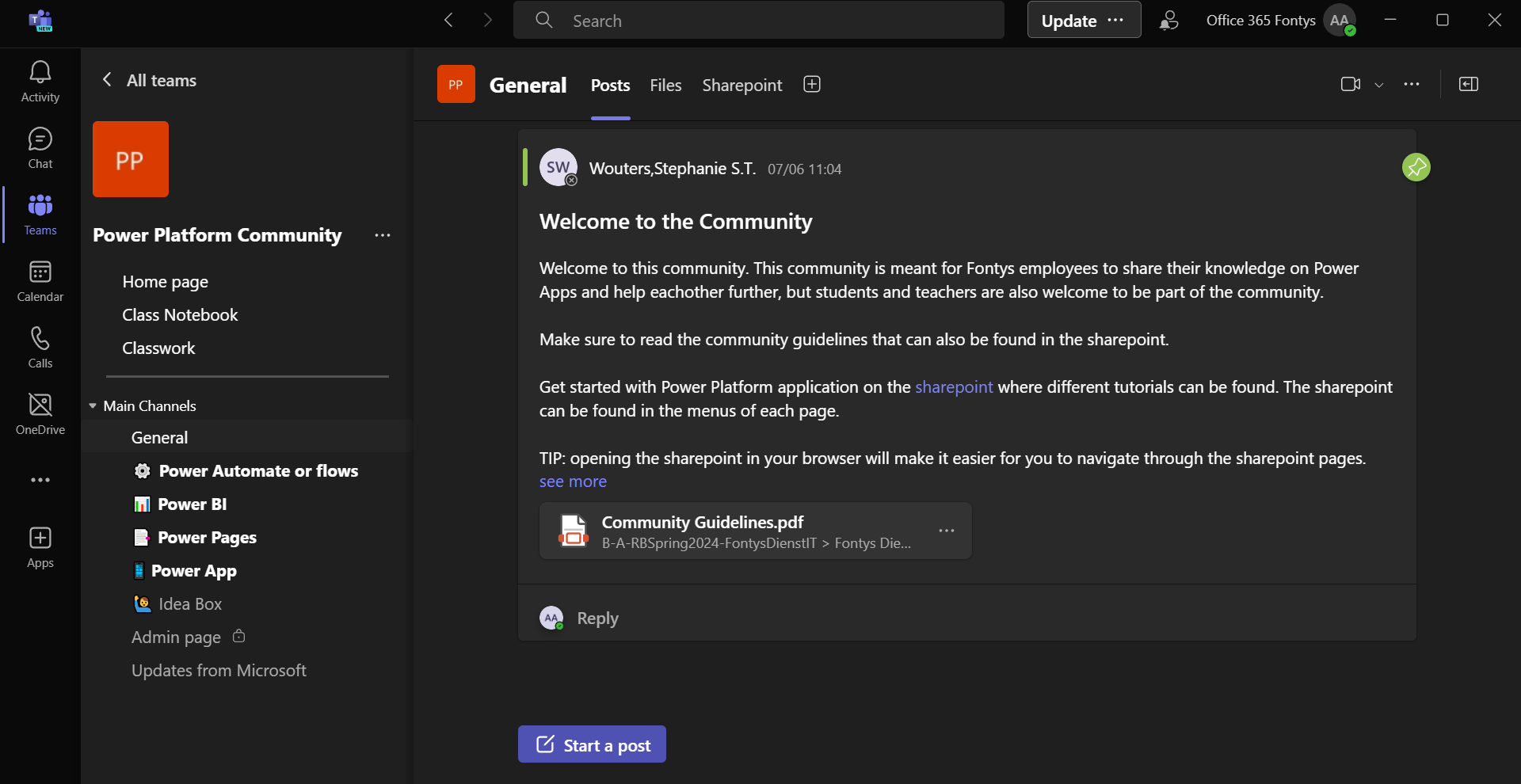Click the Start a post button
Image resolution: width=1521 pixels, height=784 pixels.
592,744
